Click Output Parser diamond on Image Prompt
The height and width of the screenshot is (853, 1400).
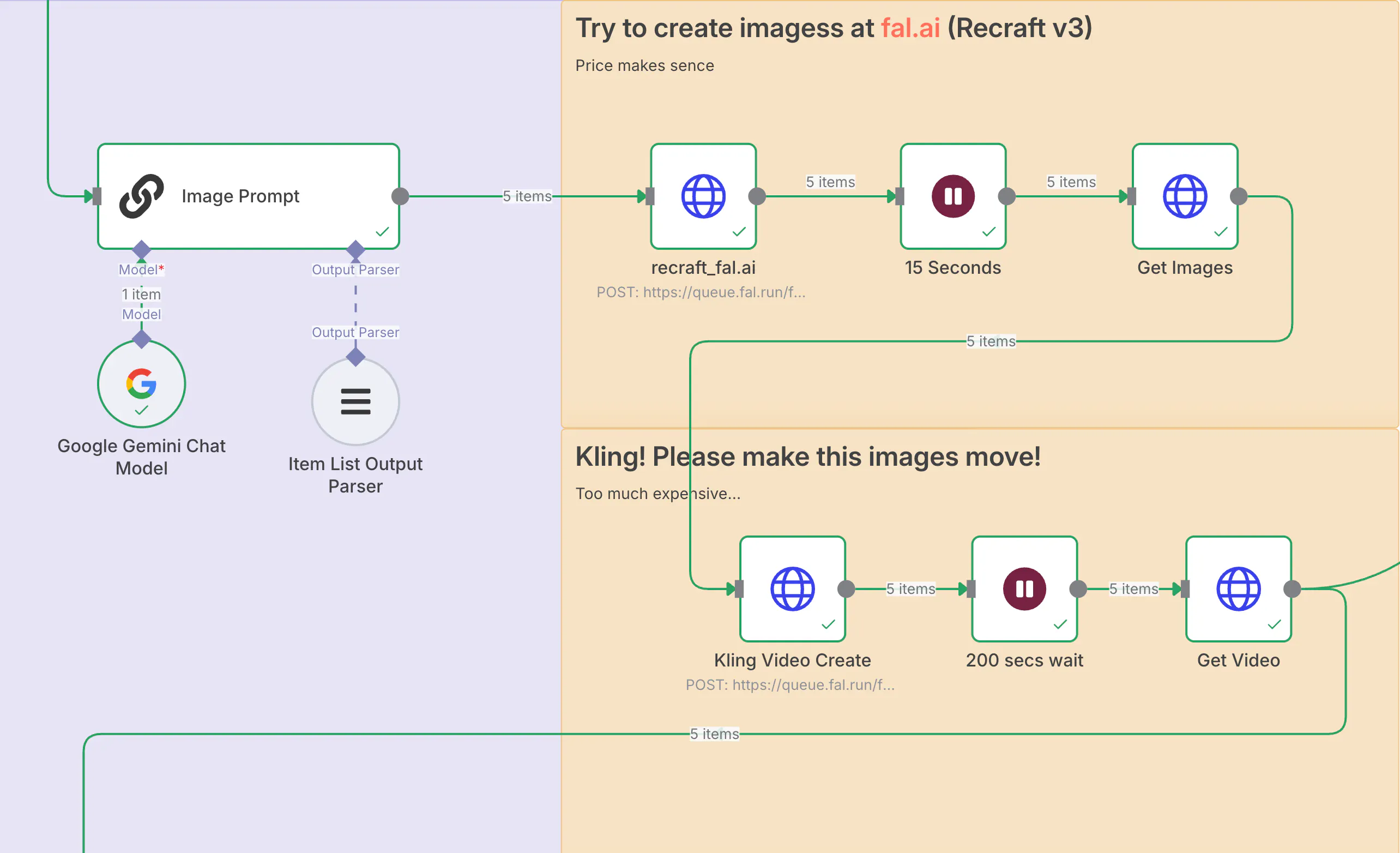click(x=355, y=249)
